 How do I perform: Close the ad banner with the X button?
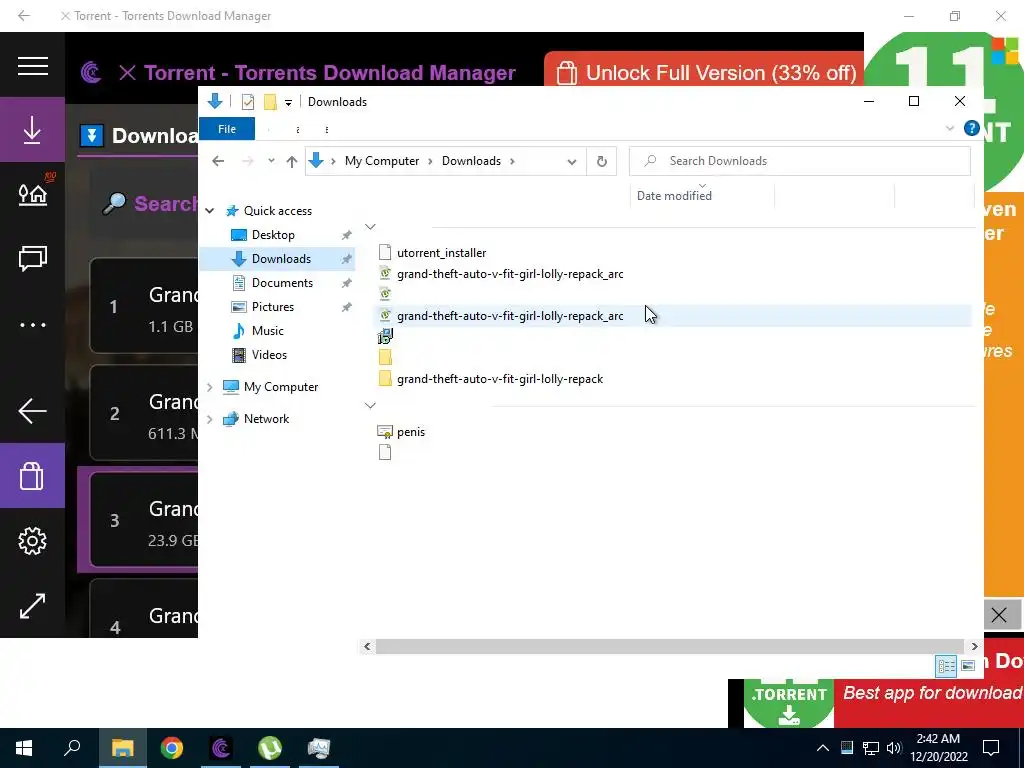[999, 615]
